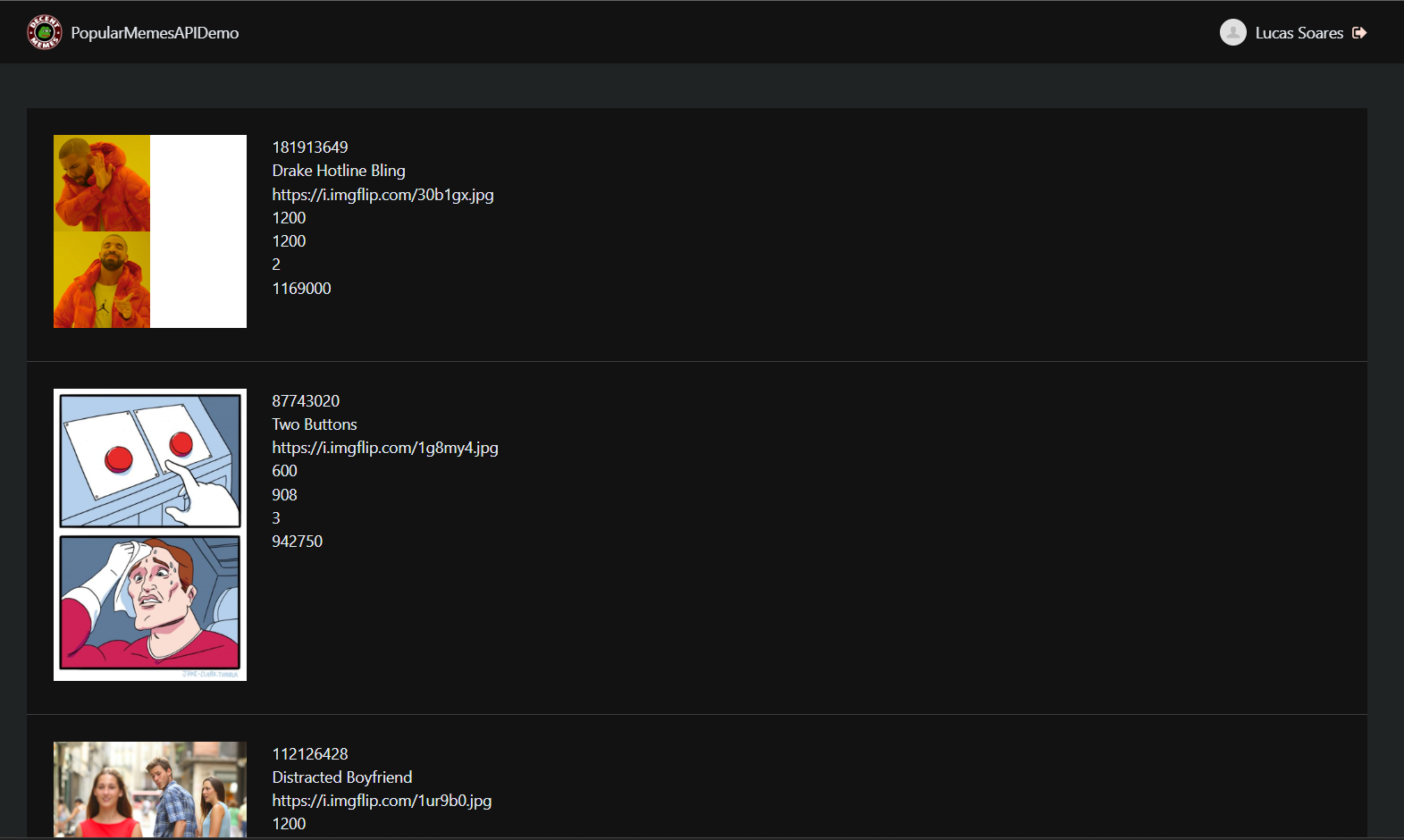
Task: Click the 1g8my4.jpg image URL
Action: tap(385, 448)
